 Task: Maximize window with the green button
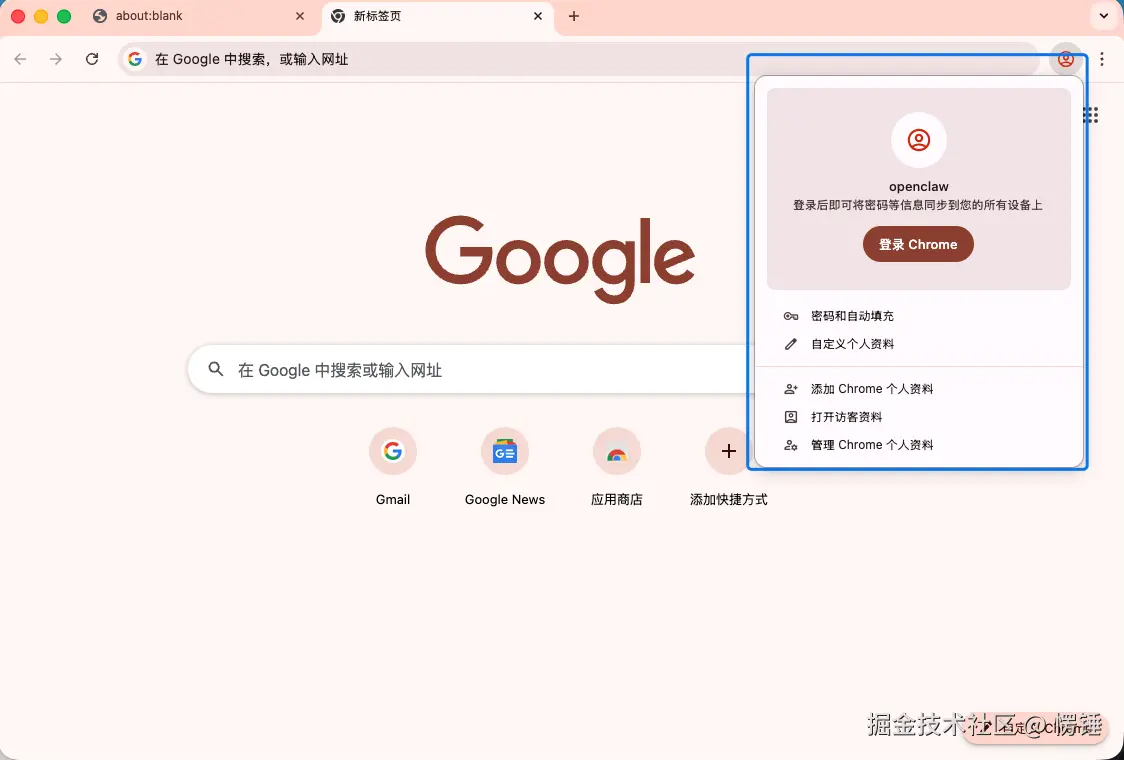[64, 16]
